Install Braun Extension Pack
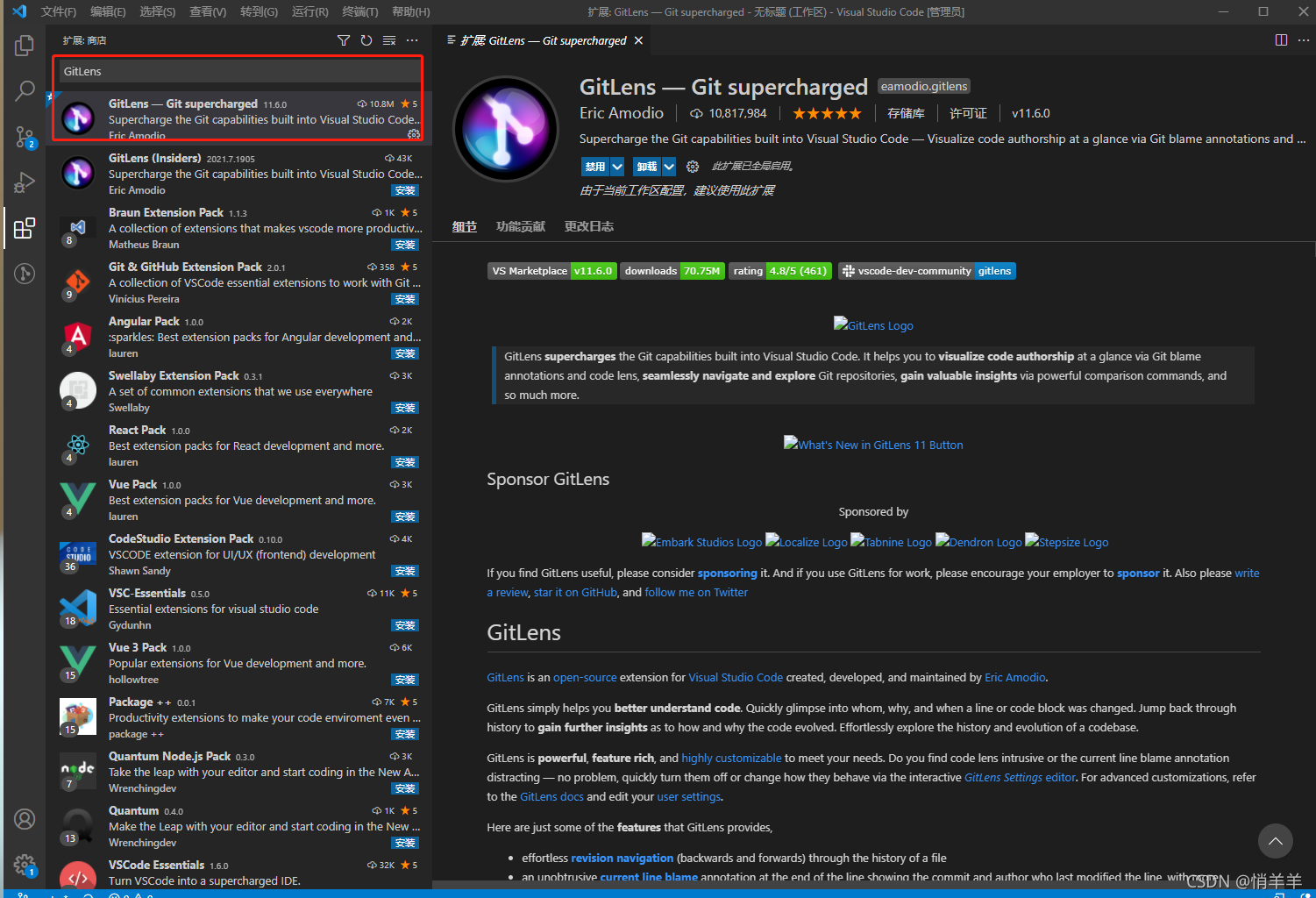This screenshot has height=898, width=1316. tap(405, 245)
